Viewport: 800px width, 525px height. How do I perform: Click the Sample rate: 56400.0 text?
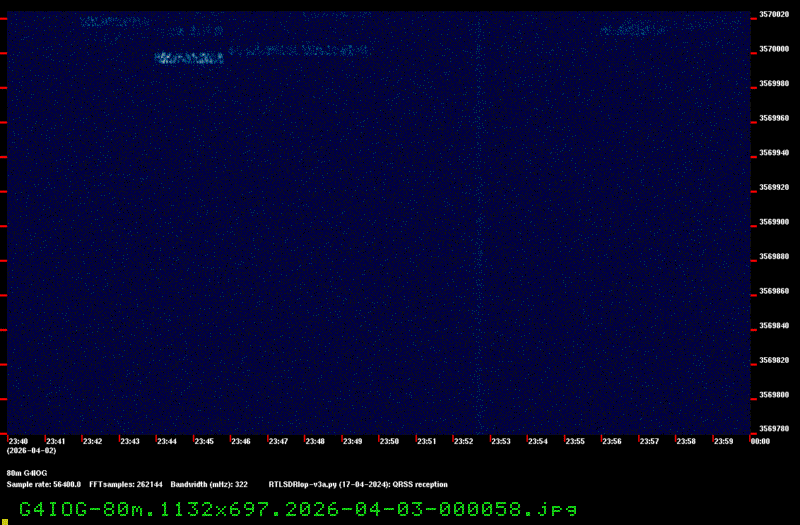click(x=43, y=484)
